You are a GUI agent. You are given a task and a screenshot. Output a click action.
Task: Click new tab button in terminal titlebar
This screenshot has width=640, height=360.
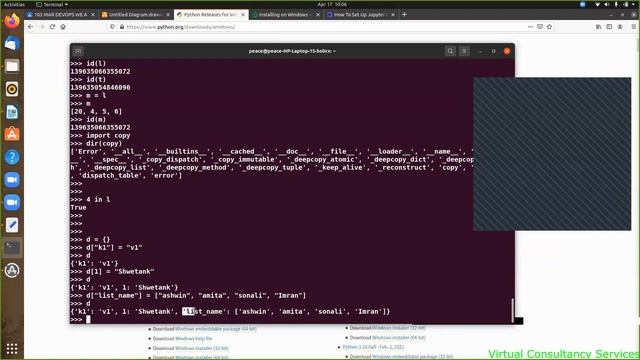point(78,51)
